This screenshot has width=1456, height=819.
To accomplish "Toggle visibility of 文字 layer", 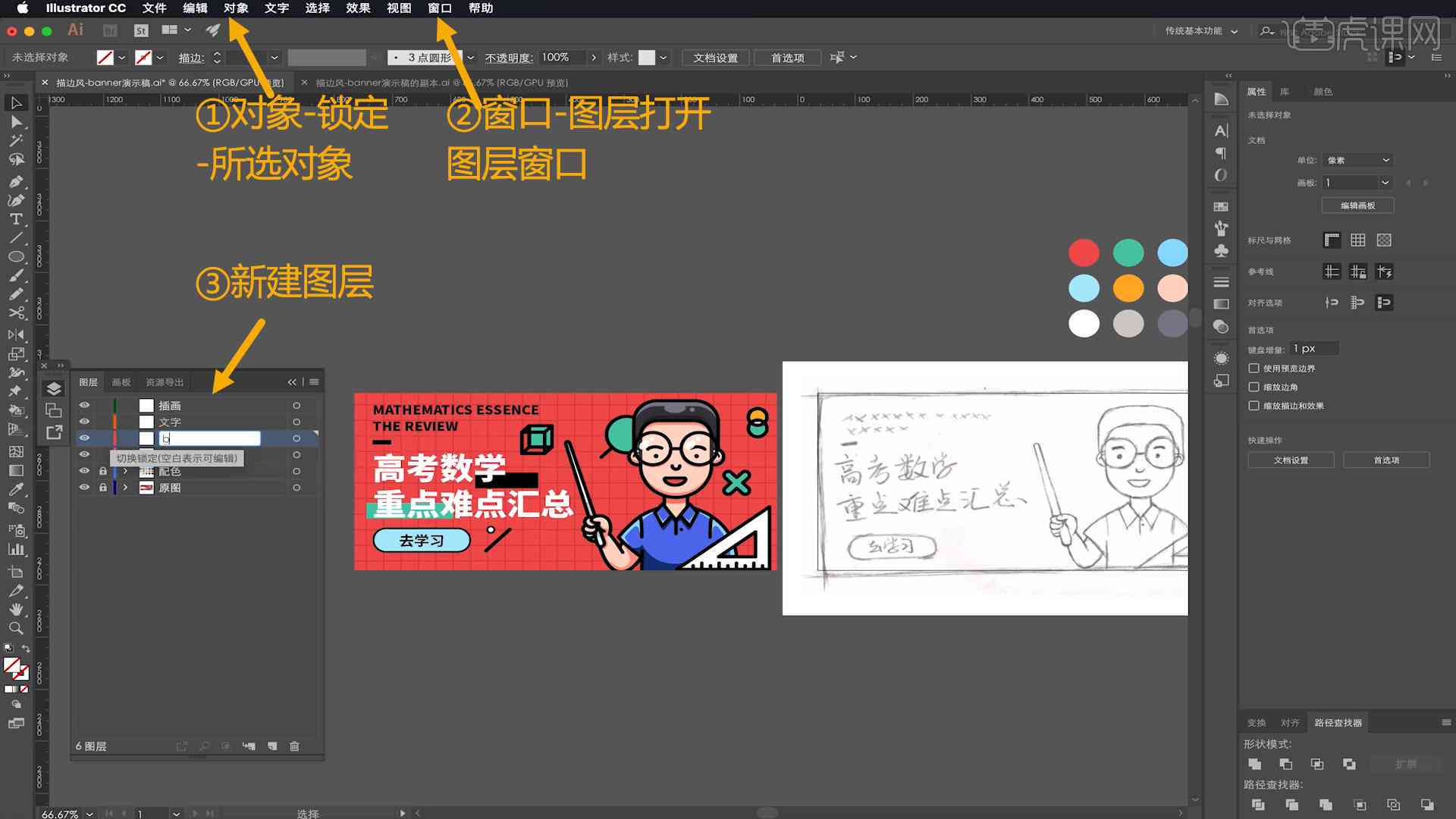I will tap(85, 421).
